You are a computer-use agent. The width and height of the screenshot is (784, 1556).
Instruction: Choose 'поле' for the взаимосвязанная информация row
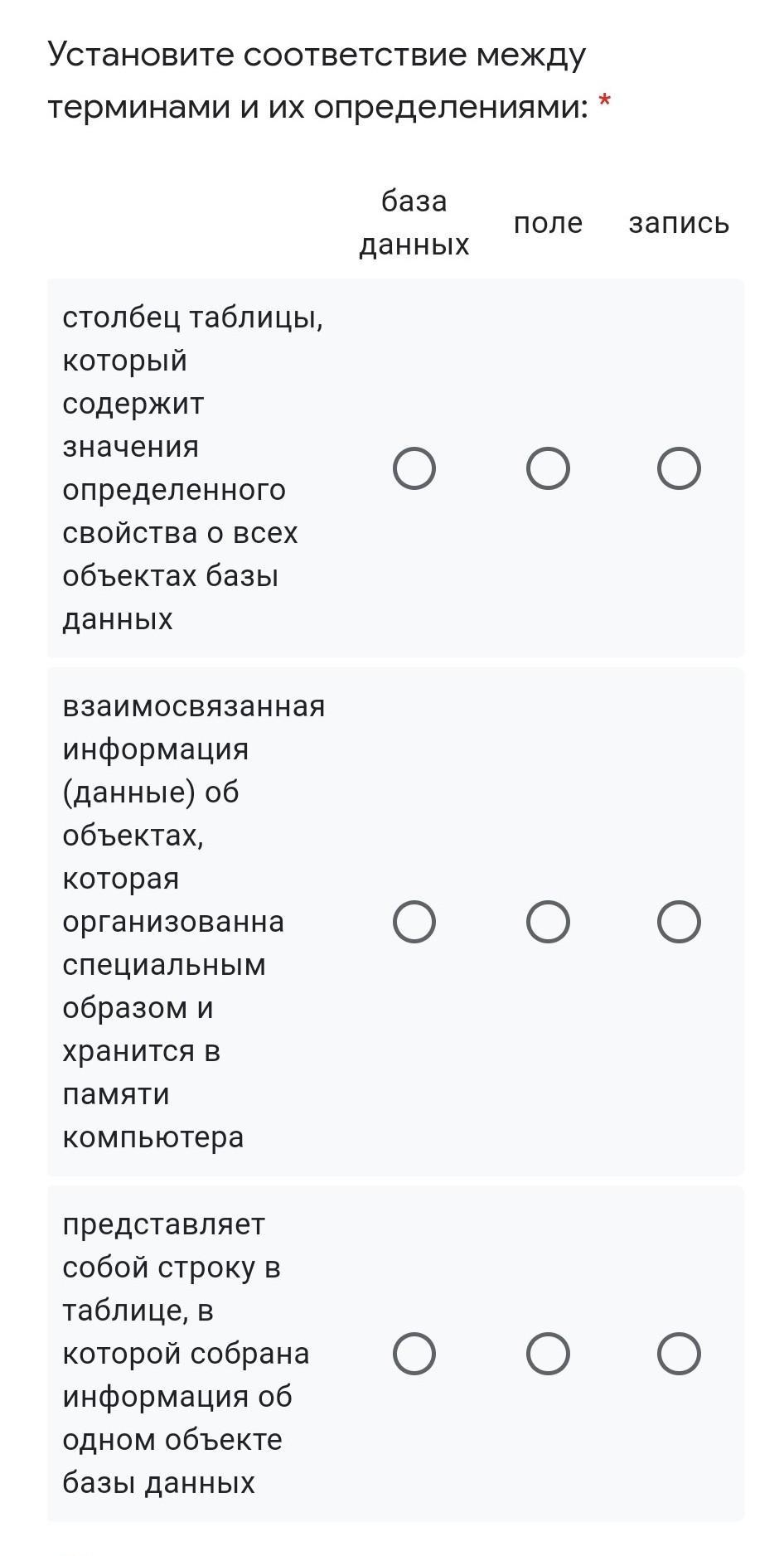coord(548,922)
